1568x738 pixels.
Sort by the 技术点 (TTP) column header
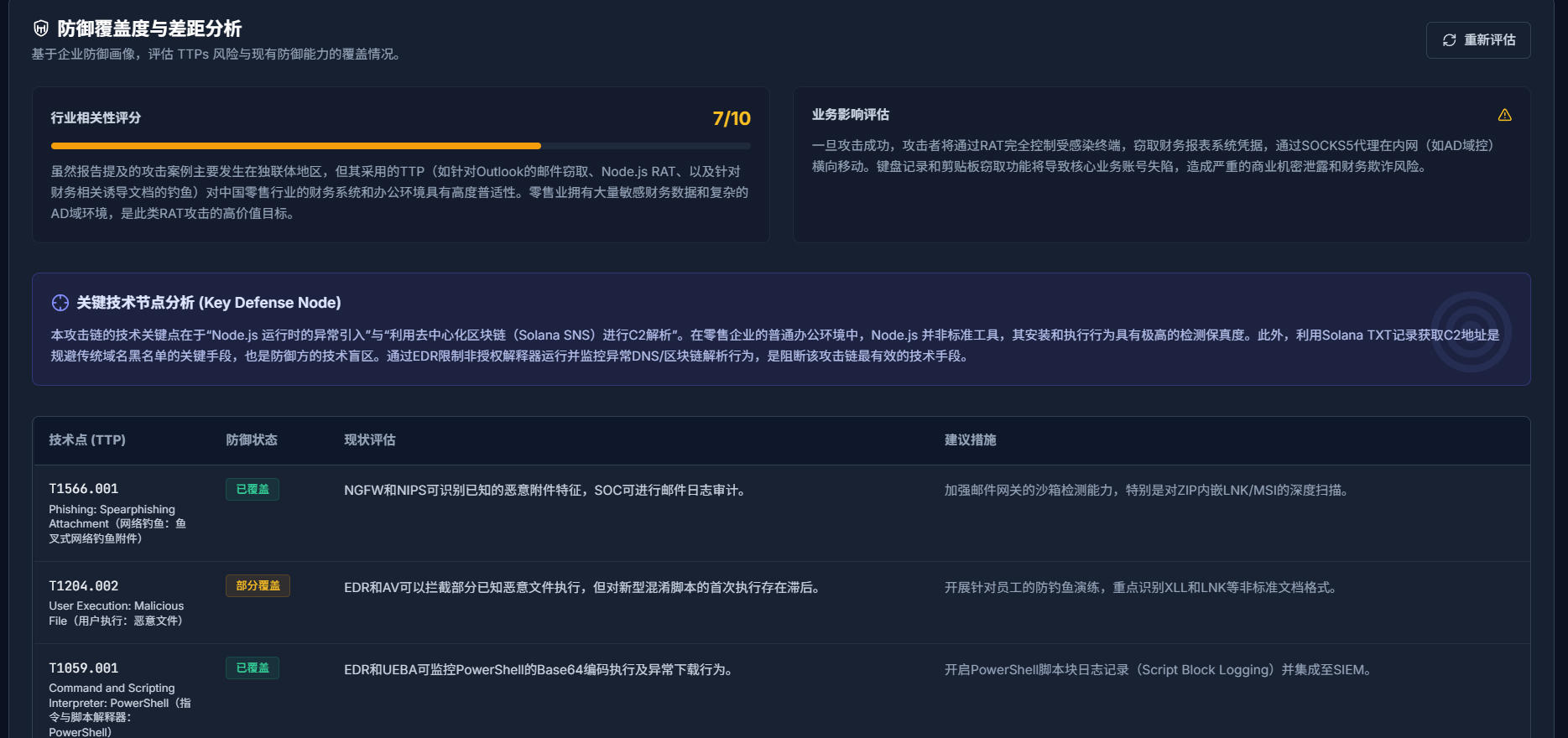(87, 439)
